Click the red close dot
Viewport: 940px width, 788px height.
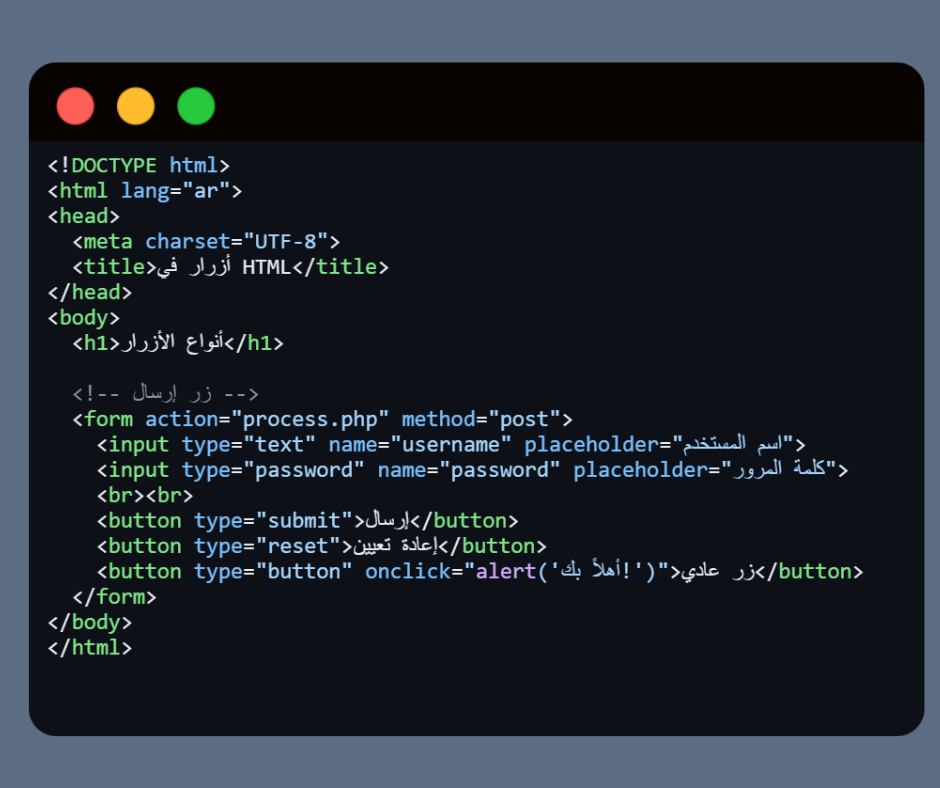tap(75, 106)
